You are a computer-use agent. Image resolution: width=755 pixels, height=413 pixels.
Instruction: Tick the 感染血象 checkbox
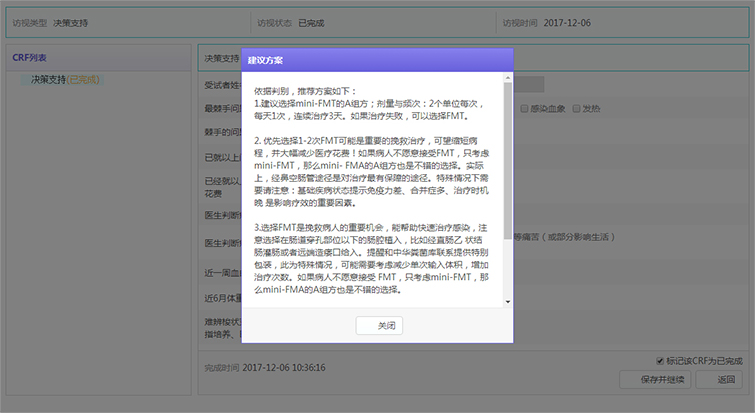pos(525,108)
